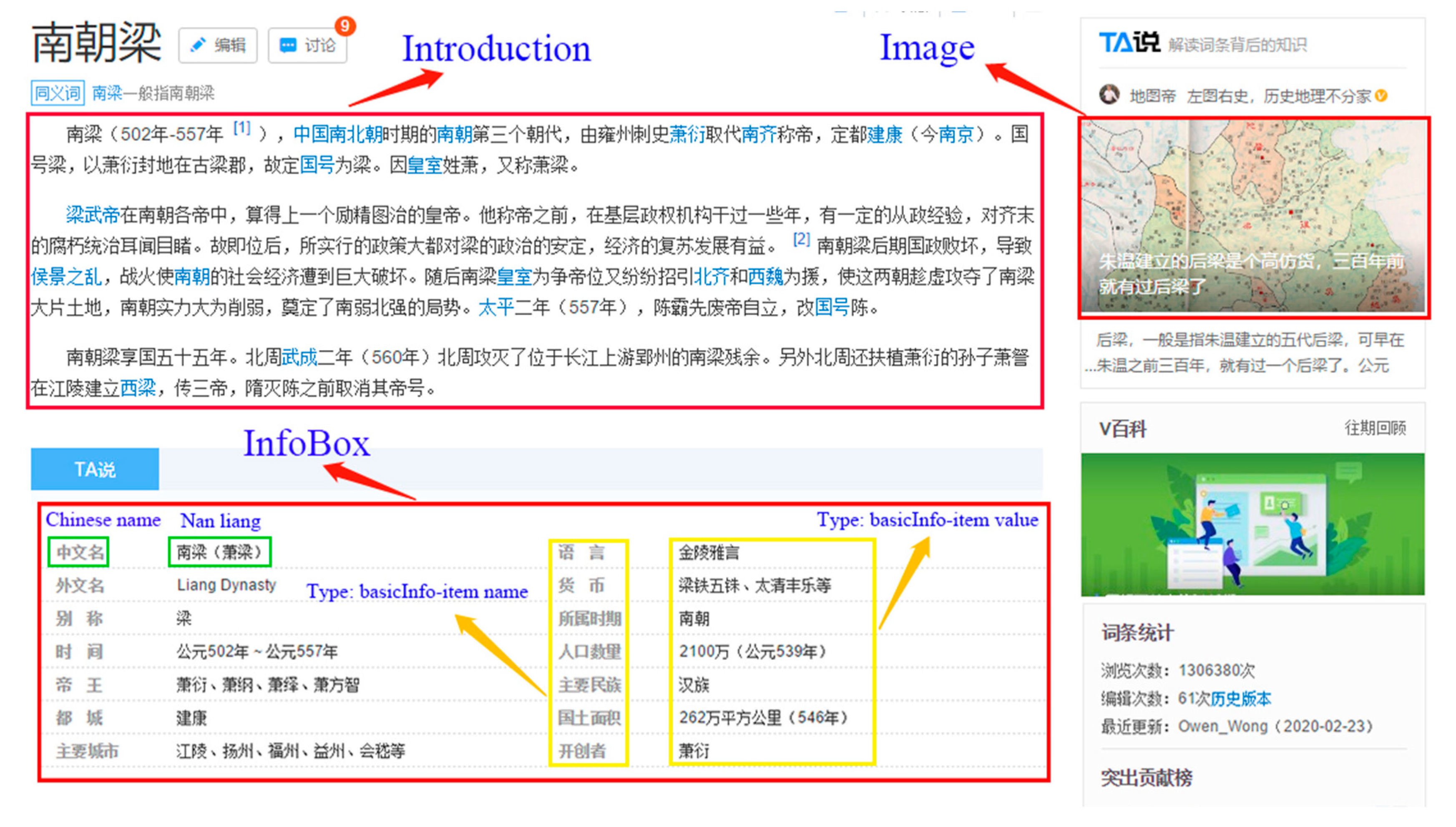Click the 梁铁五铢、太清丰乐等 value
Screen dimensions: 1456x827
coord(755,585)
